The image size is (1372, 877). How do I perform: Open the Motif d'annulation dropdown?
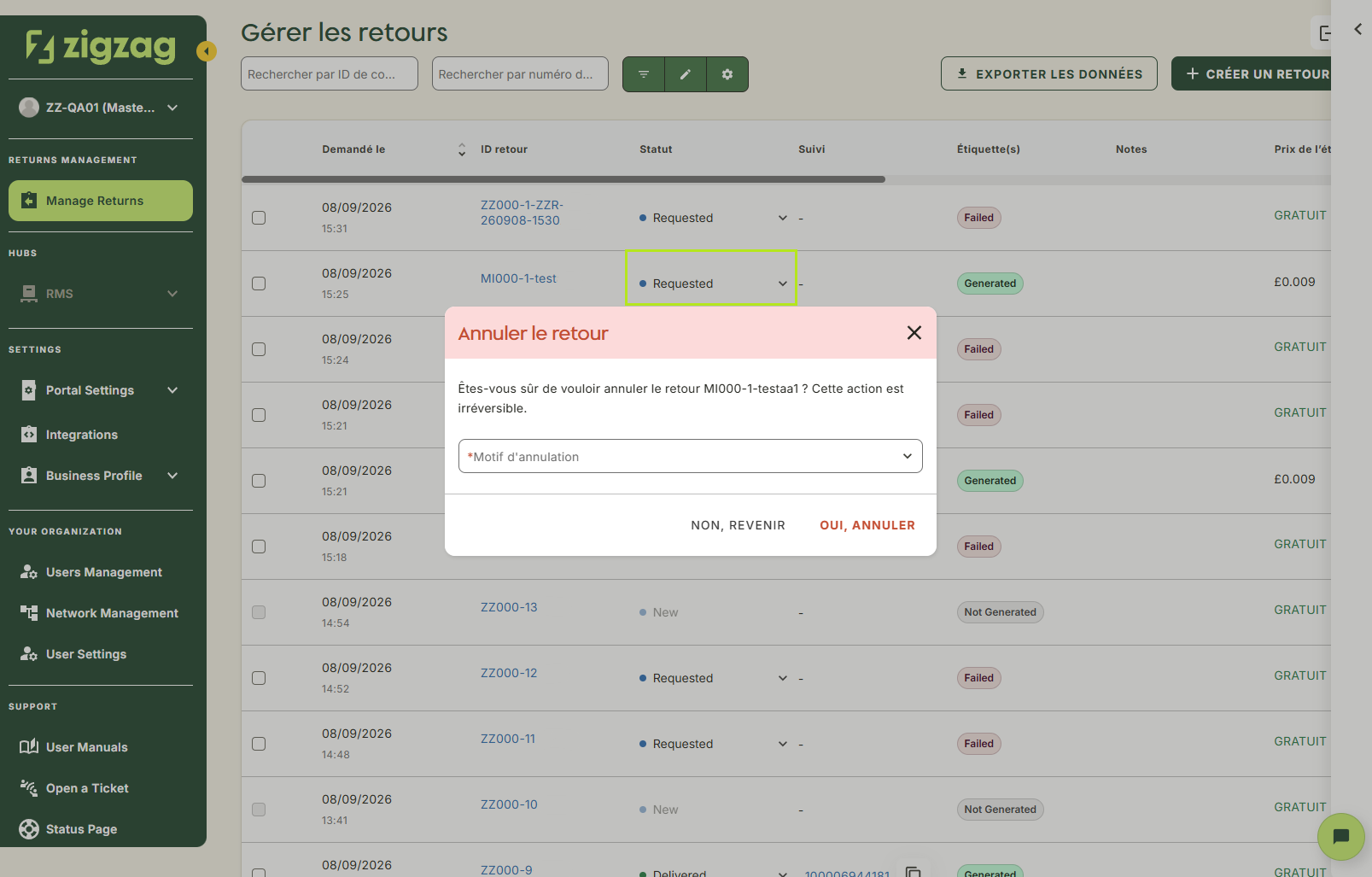pyautogui.click(x=690, y=456)
